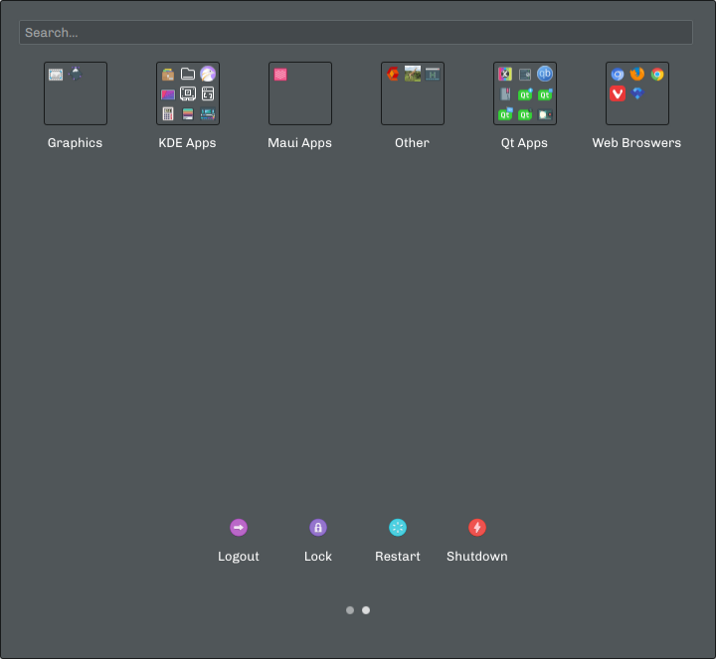Click Firefox icon in Web Broswers folder

(x=637, y=74)
